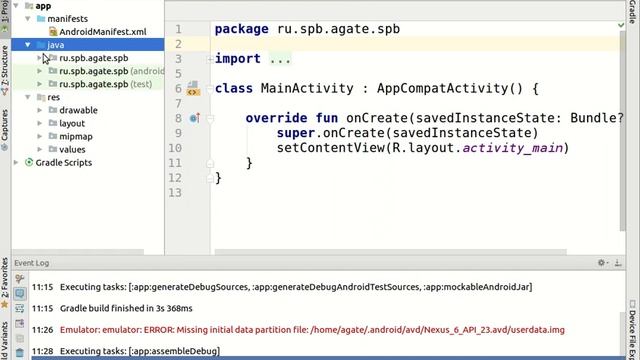Unfold the import statements on line 3
The width and height of the screenshot is (640, 360).
pos(210,59)
